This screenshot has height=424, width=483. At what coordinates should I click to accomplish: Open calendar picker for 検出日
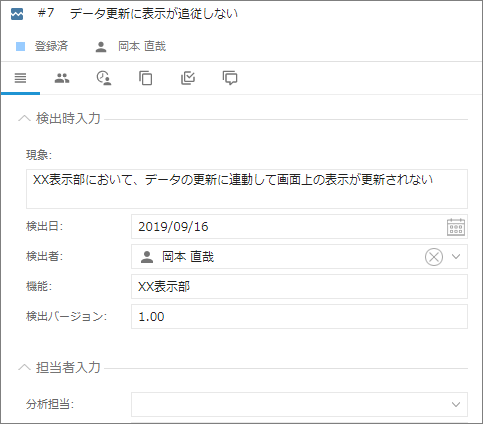coord(456,227)
